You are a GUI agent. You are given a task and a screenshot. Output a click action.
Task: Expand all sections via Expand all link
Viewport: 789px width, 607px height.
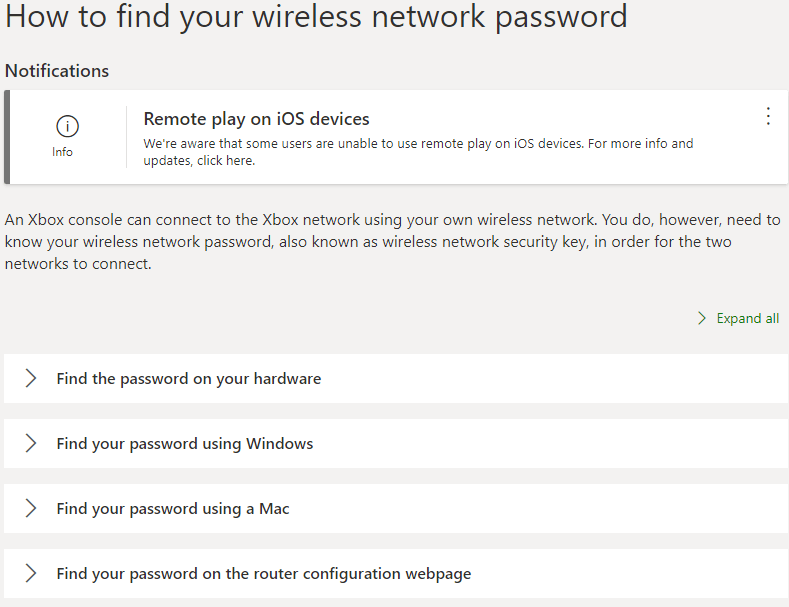tap(748, 318)
